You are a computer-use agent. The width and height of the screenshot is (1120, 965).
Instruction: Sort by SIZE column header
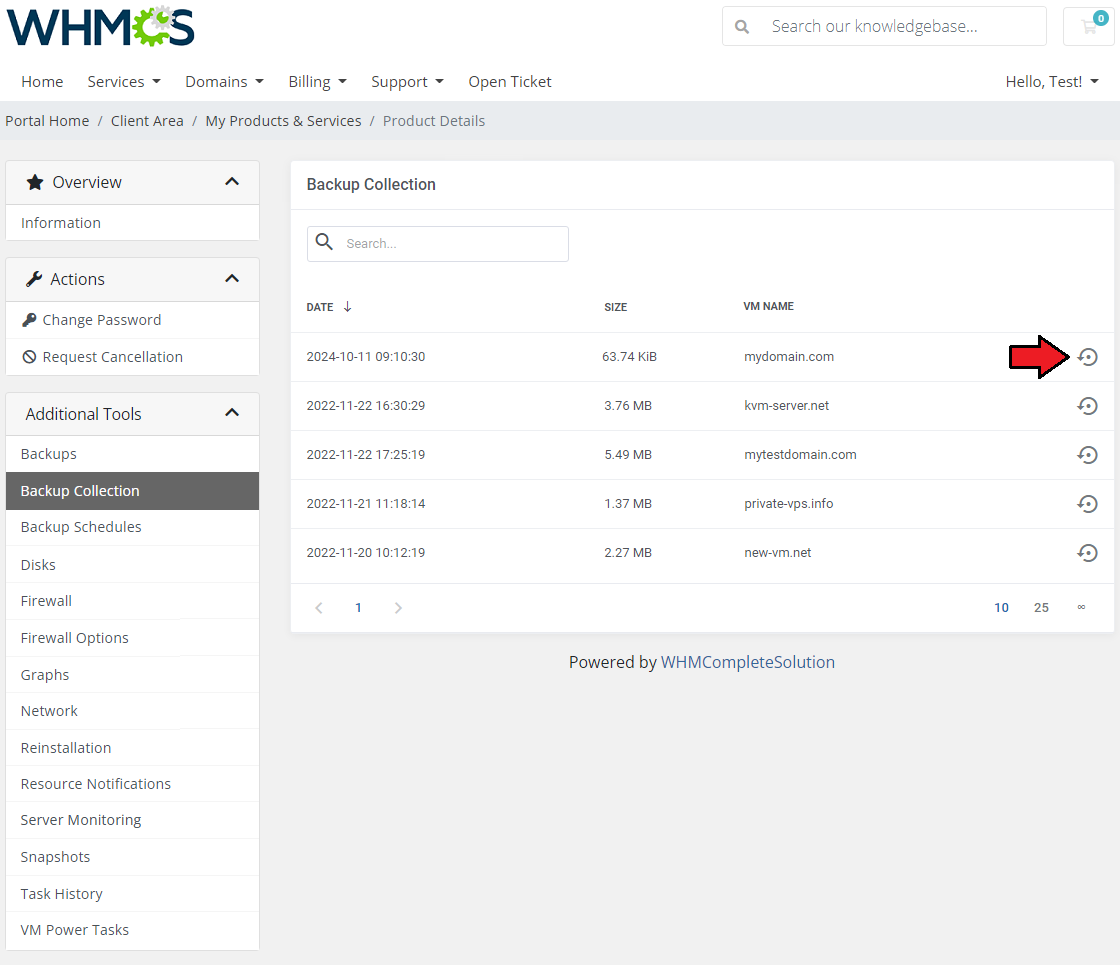tap(616, 307)
